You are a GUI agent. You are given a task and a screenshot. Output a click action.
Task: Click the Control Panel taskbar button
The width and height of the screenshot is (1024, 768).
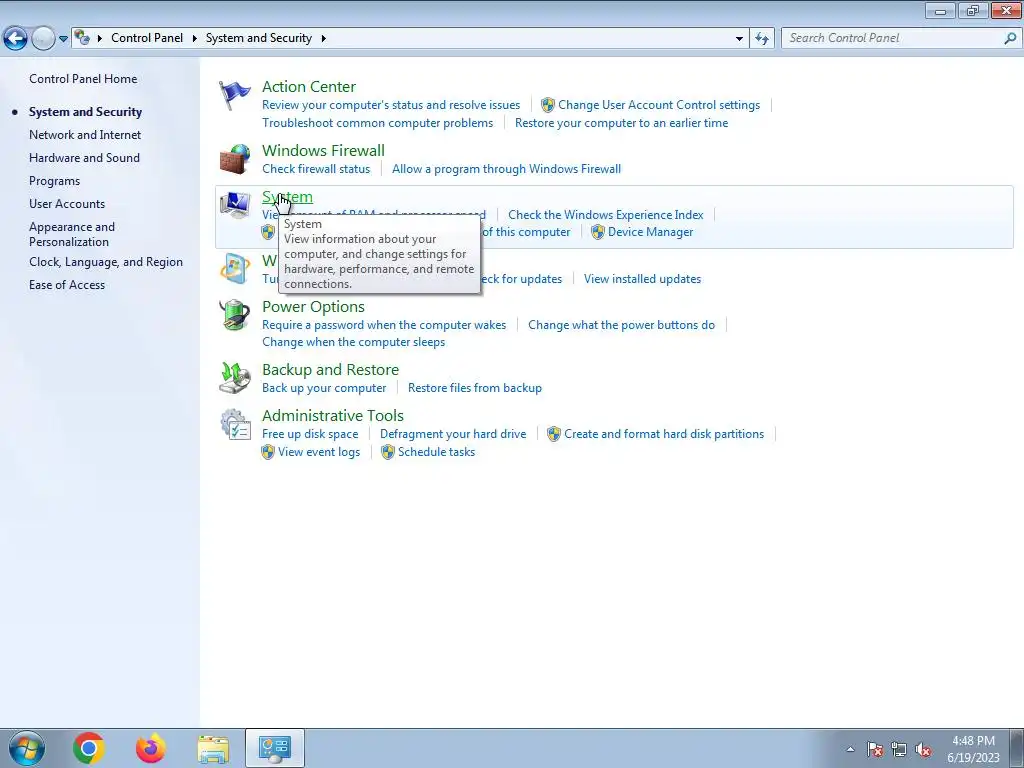tap(275, 748)
